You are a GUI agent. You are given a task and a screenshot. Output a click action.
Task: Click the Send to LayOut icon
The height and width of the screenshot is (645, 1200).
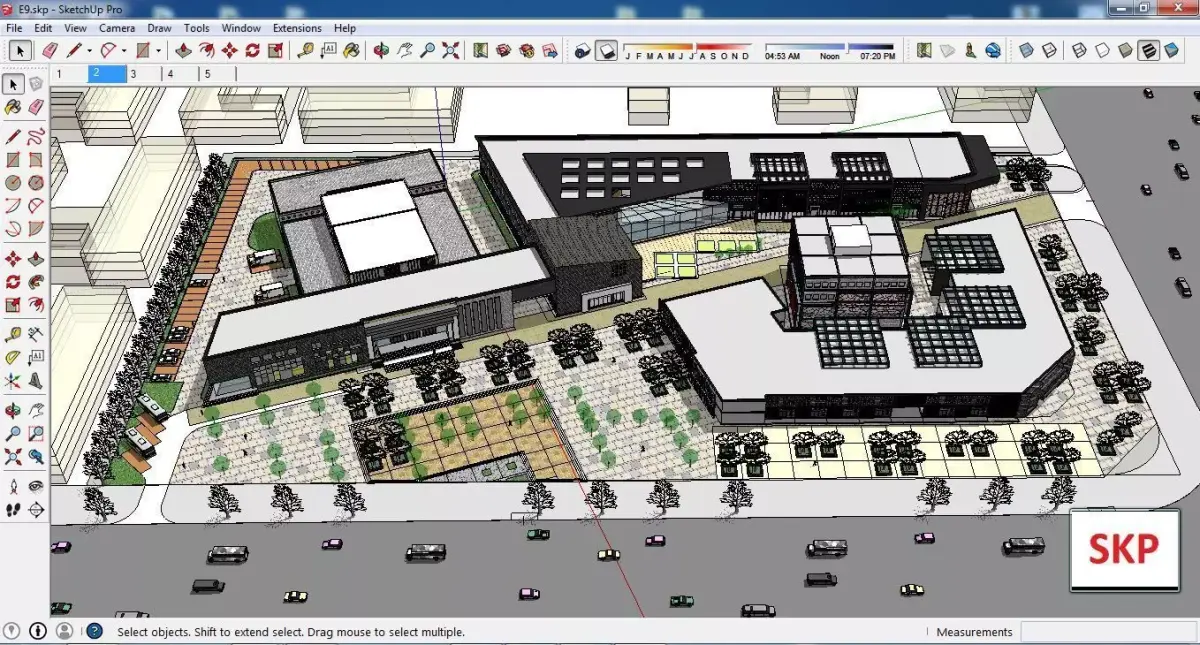click(550, 50)
